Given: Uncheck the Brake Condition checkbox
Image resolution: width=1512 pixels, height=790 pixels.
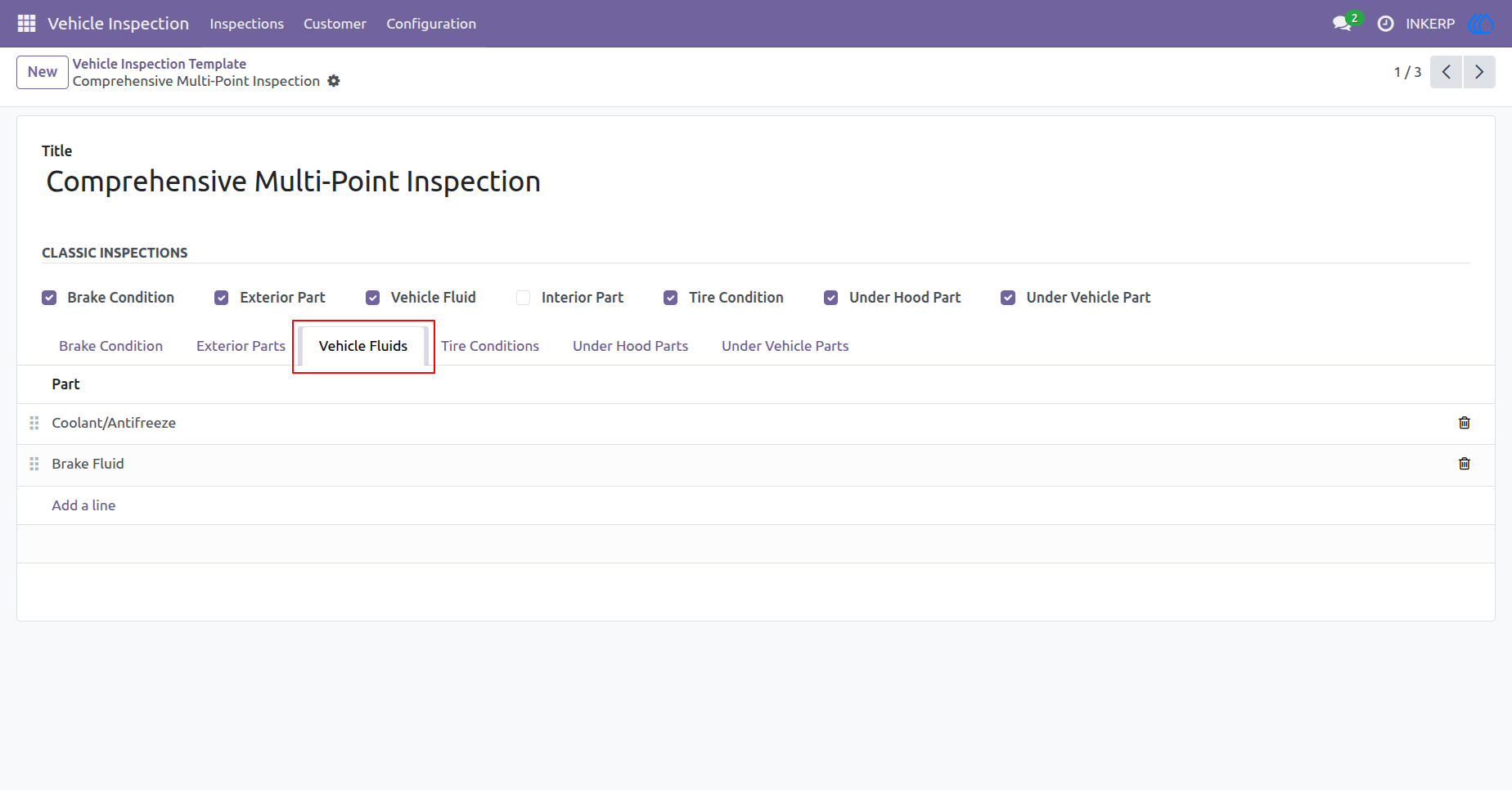Looking at the screenshot, I should (49, 298).
